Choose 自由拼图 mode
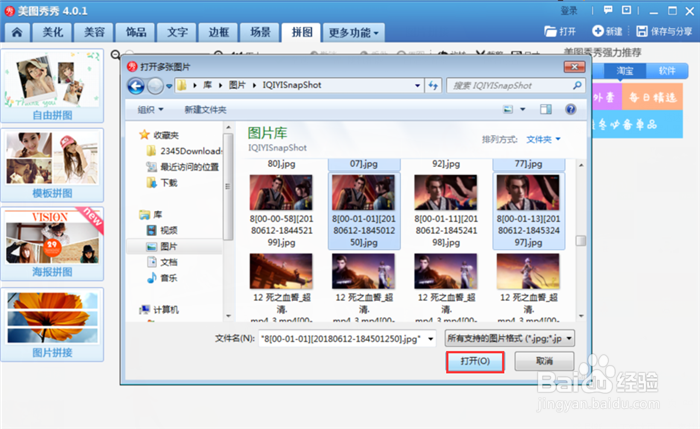The image size is (700, 429). pos(52,86)
